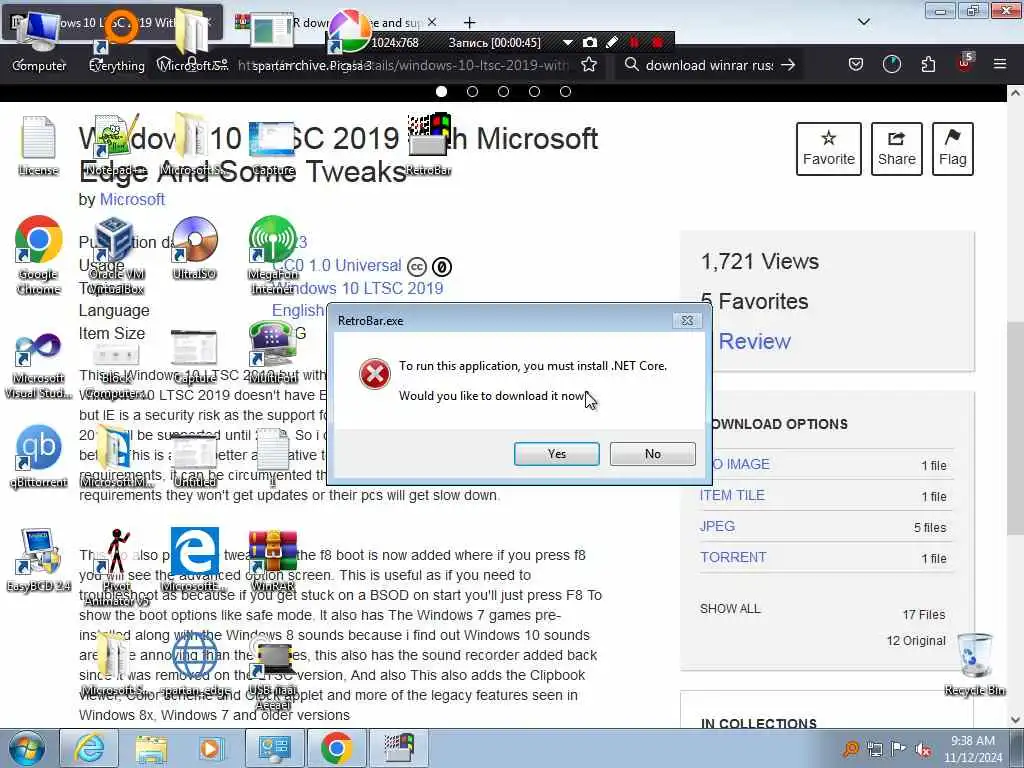Close the RetroBar.exe error dialog
The width and height of the screenshot is (1024, 768).
click(x=687, y=321)
